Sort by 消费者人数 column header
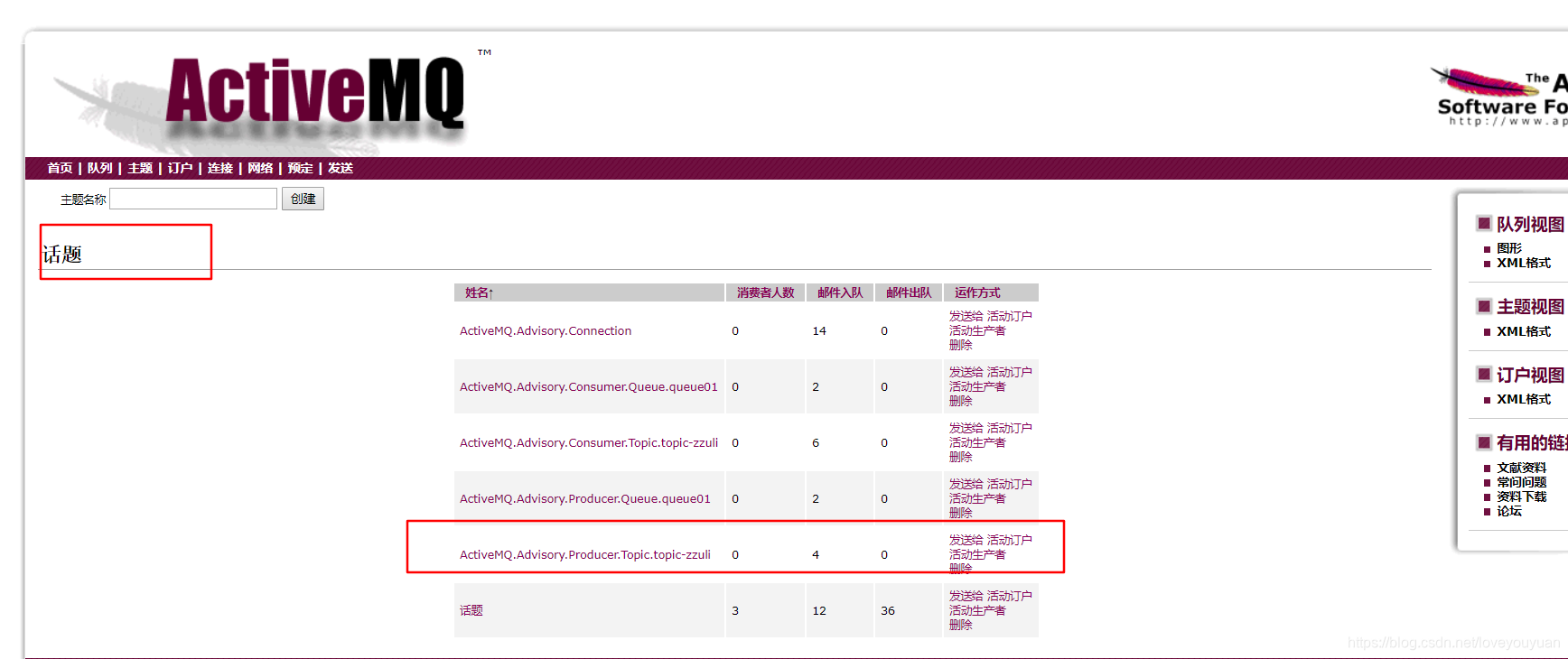The width and height of the screenshot is (1568, 659). (x=765, y=292)
